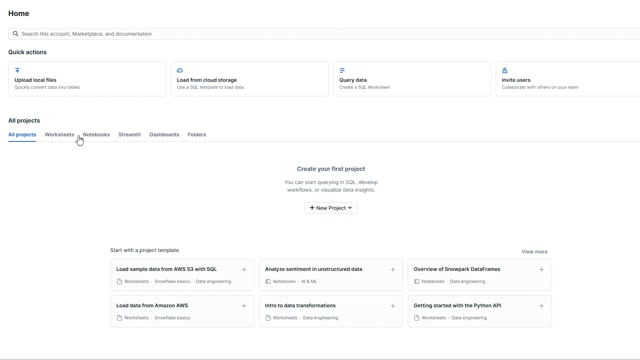Open the Query data card
The width and height of the screenshot is (640, 360).
pos(412,79)
